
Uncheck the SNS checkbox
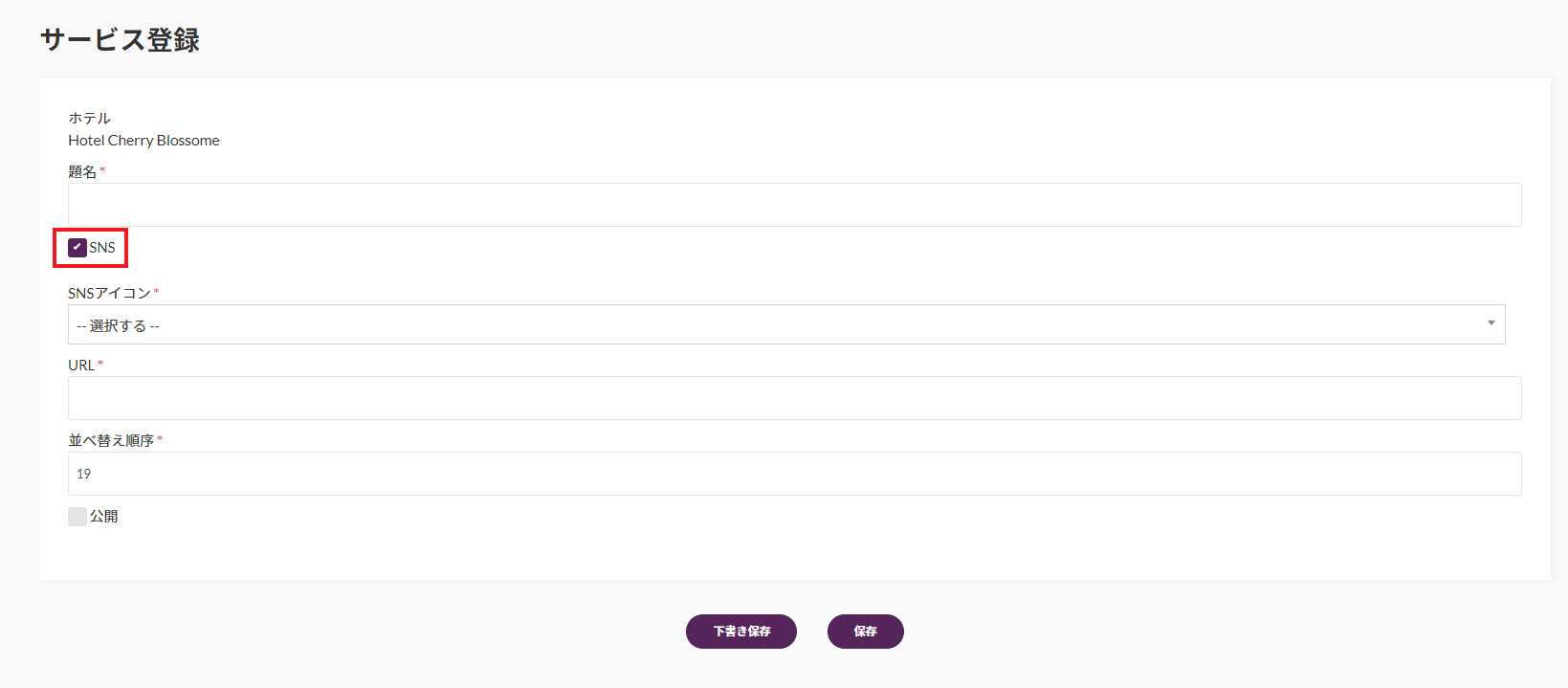(77, 248)
